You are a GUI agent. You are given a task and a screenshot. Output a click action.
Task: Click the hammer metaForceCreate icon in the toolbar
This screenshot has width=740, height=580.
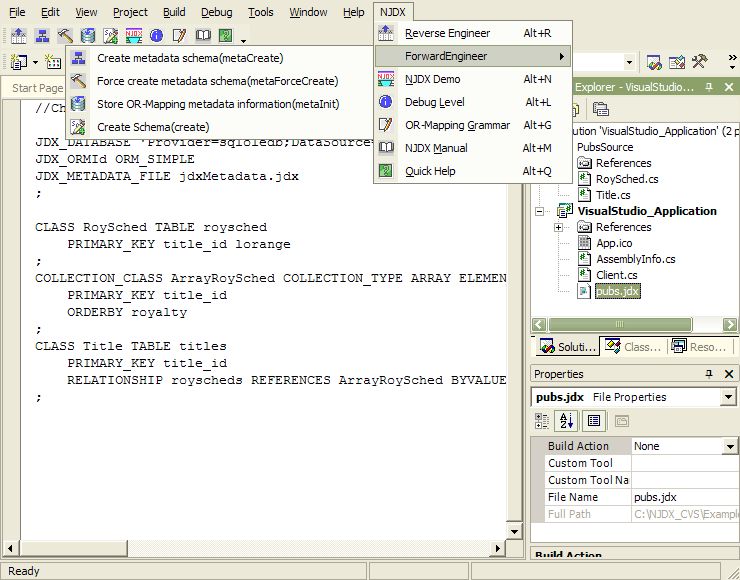tap(65, 35)
